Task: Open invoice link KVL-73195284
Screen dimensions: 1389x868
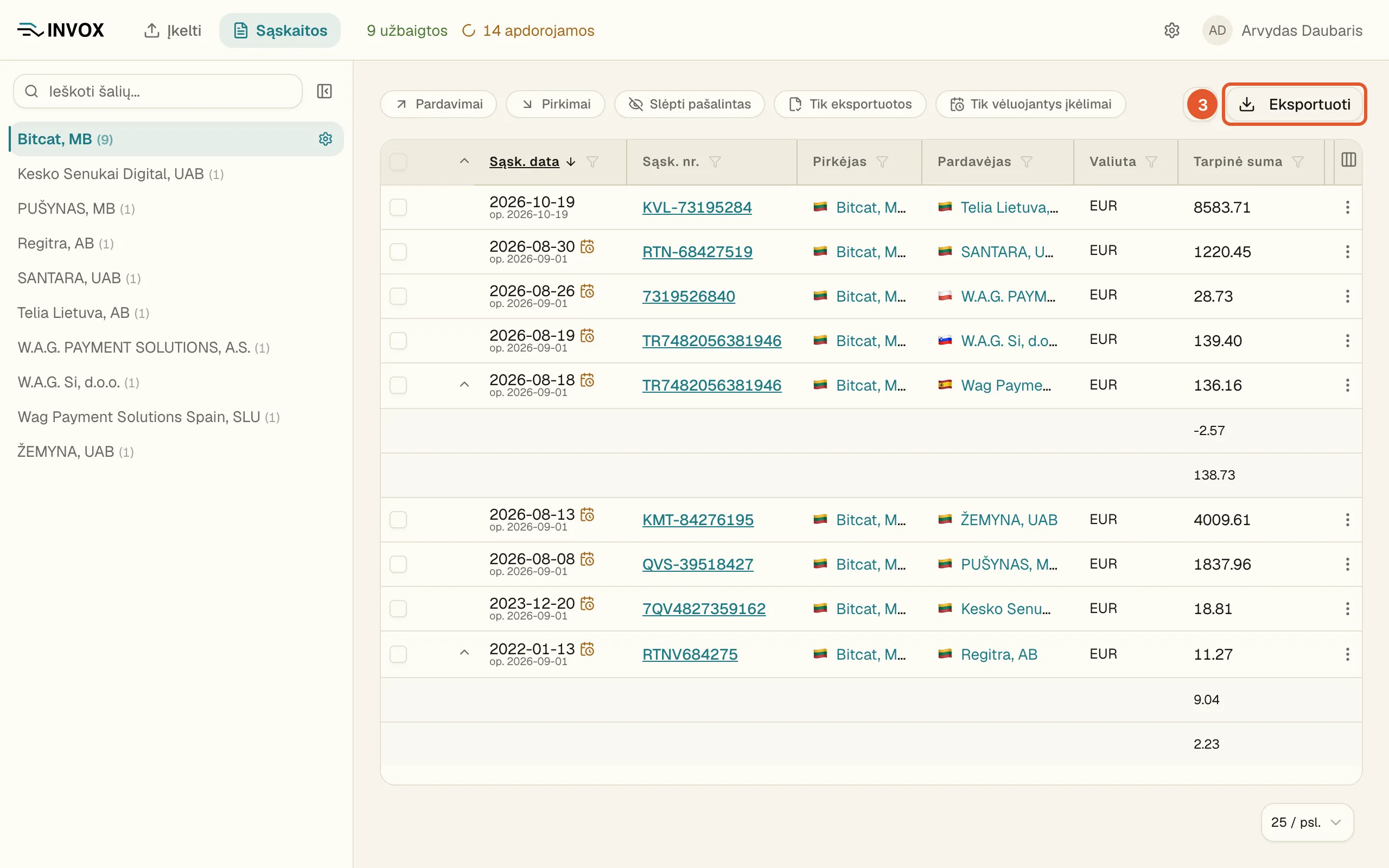Action: 697,207
